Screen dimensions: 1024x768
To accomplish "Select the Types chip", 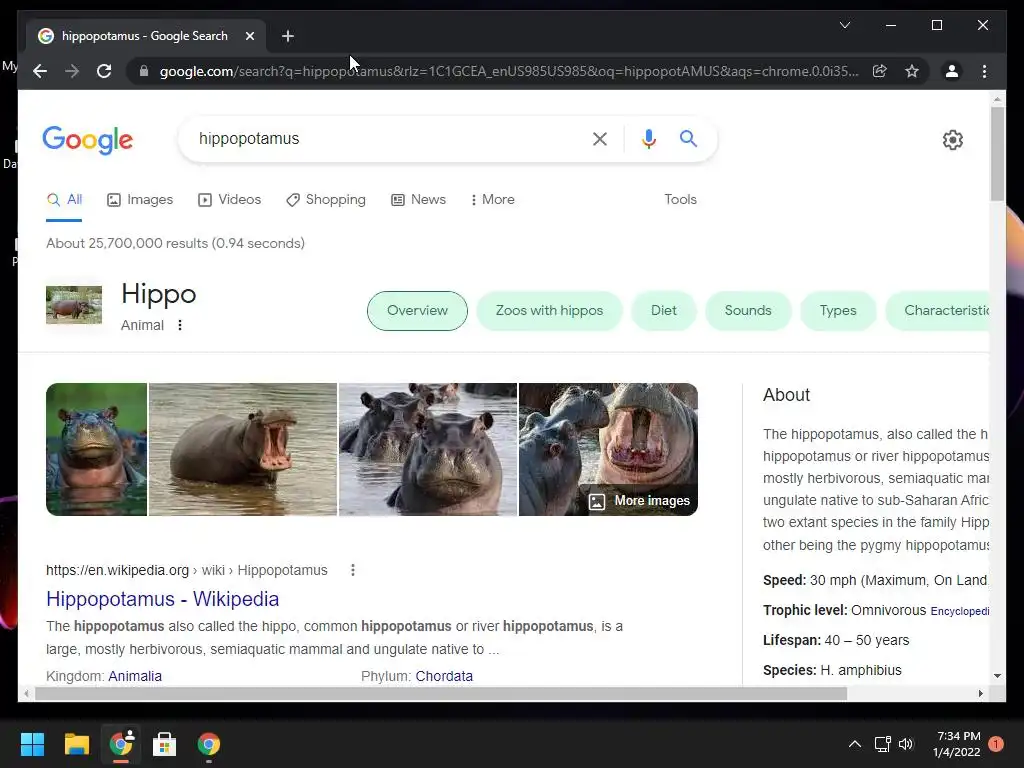I will [838, 311].
